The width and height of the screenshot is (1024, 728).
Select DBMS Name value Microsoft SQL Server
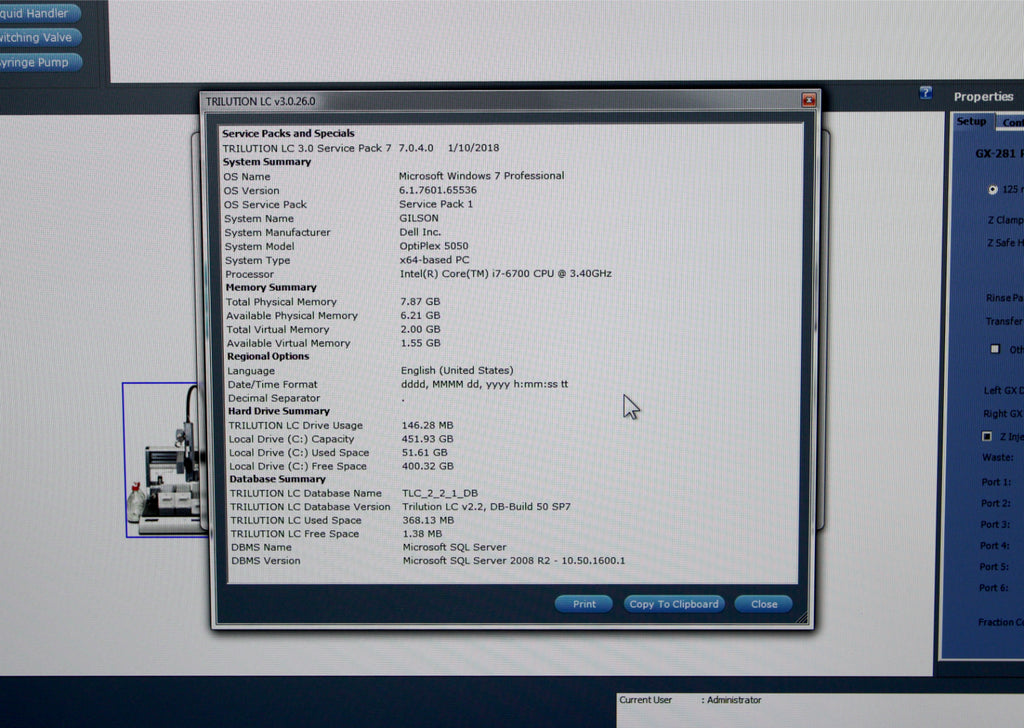[454, 547]
